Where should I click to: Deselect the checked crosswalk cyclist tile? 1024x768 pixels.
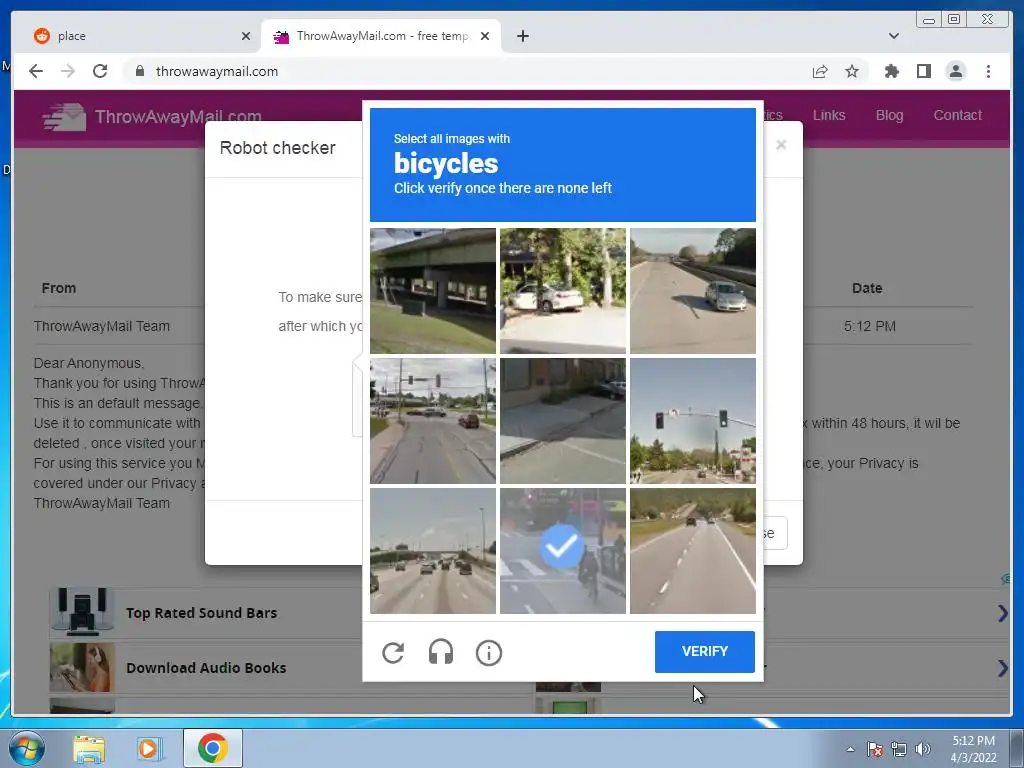[562, 551]
